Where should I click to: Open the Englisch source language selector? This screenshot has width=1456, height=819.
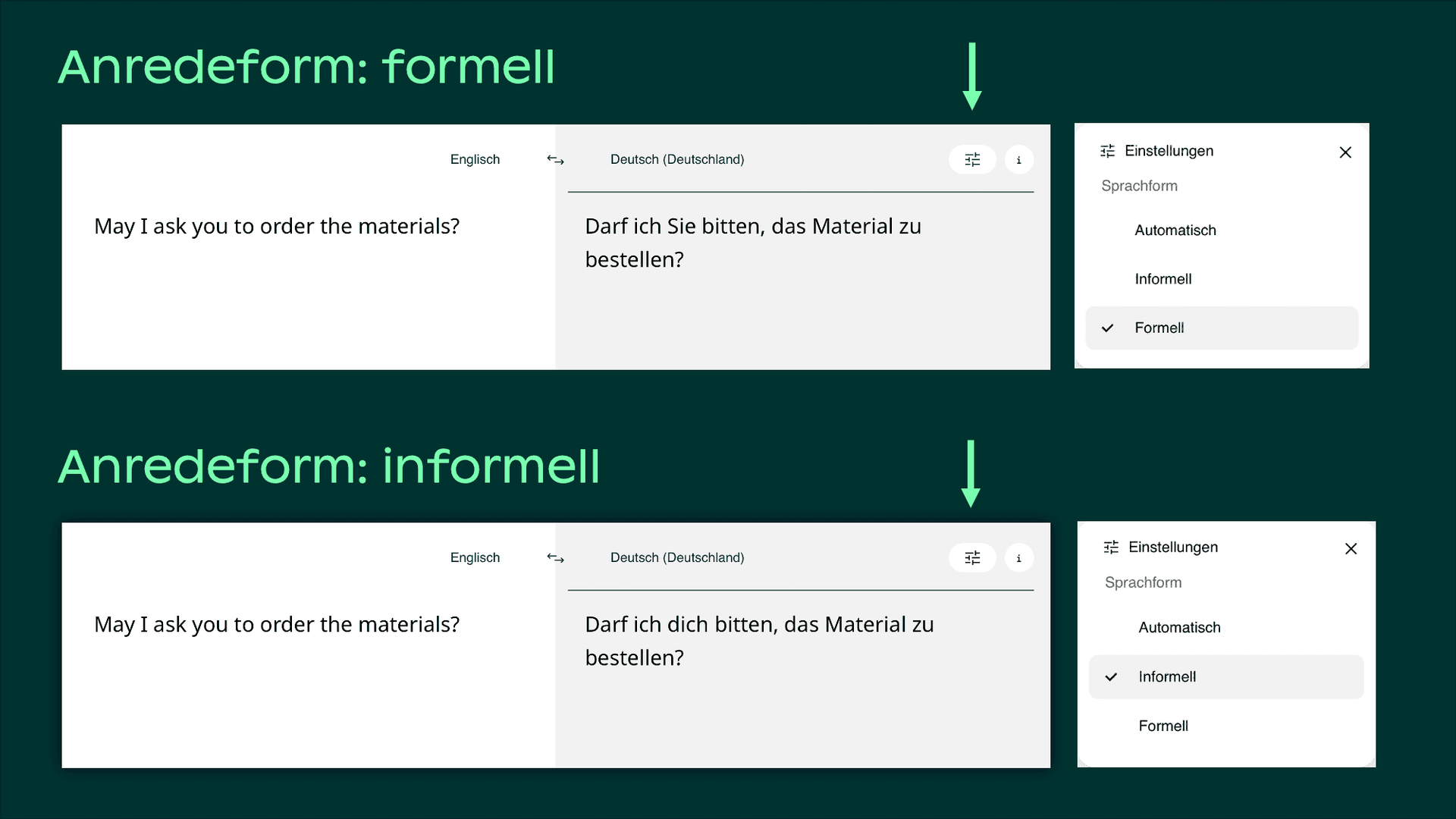475,159
